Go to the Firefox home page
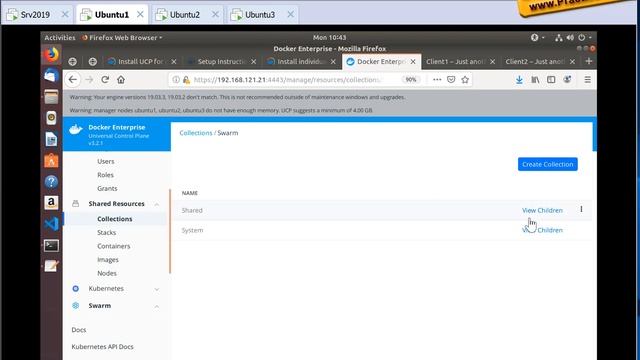640x360 pixels. pyautogui.click(x=121, y=80)
